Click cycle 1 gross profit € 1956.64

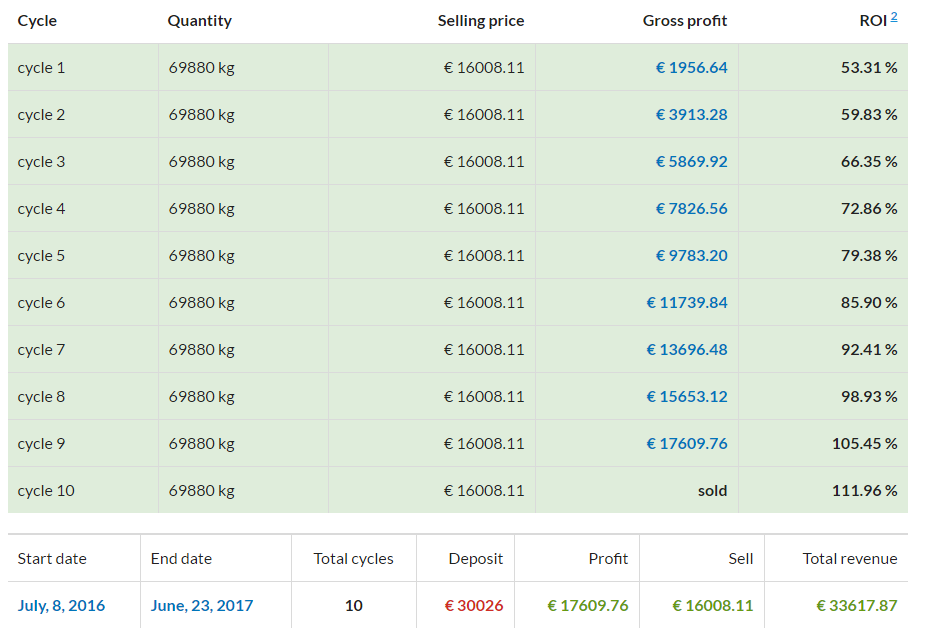pyautogui.click(x=691, y=68)
